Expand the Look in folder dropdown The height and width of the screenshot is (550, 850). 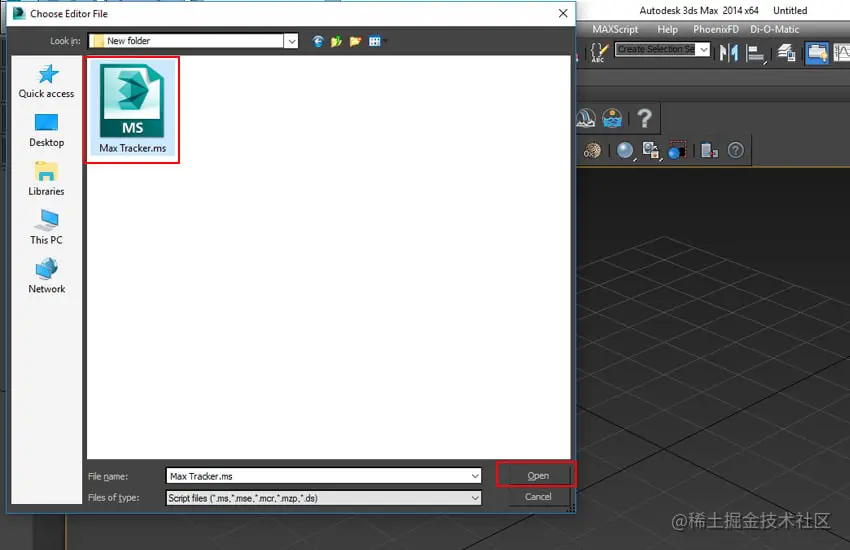point(291,41)
